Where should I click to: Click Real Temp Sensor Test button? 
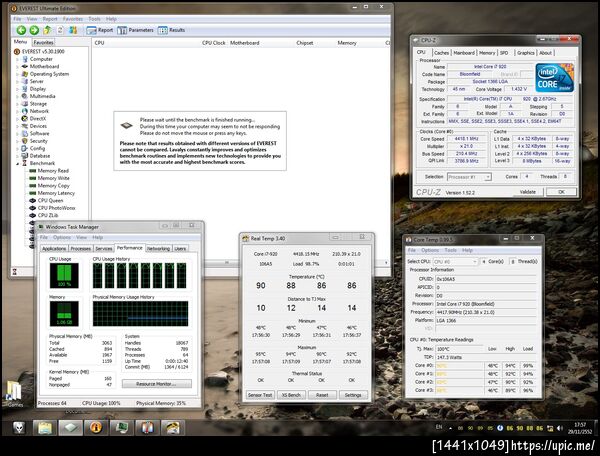[260, 395]
